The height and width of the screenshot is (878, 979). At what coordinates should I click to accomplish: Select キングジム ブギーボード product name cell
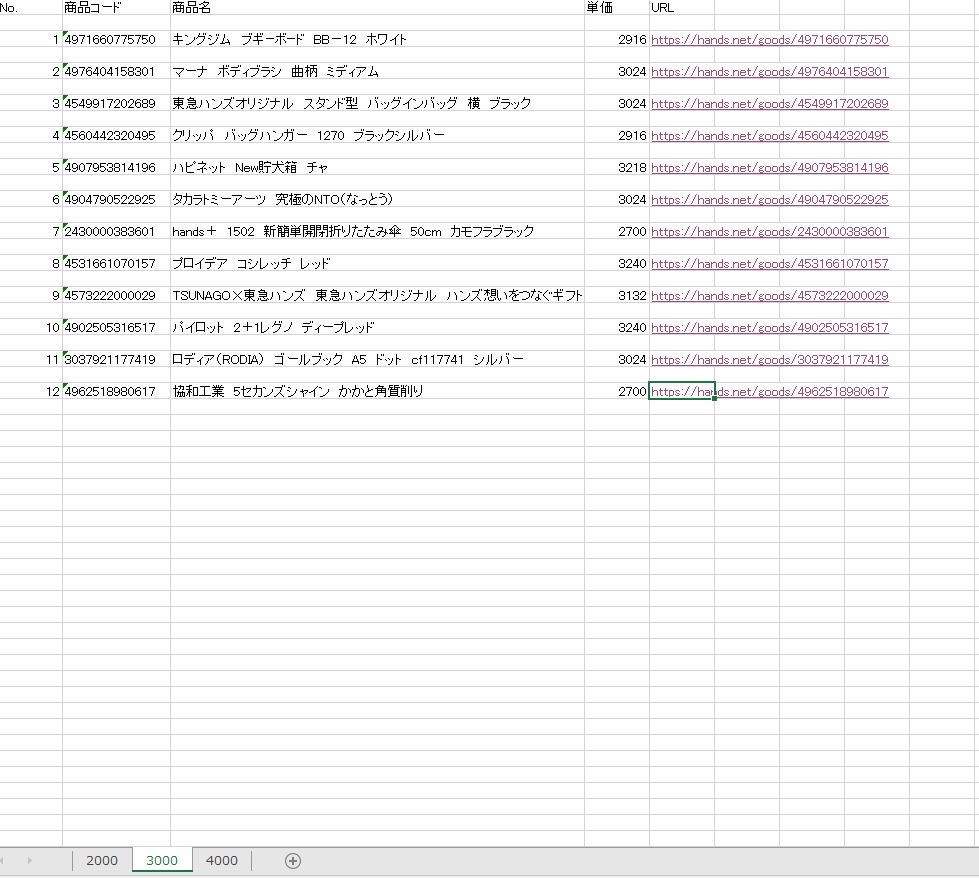[x=377, y=39]
